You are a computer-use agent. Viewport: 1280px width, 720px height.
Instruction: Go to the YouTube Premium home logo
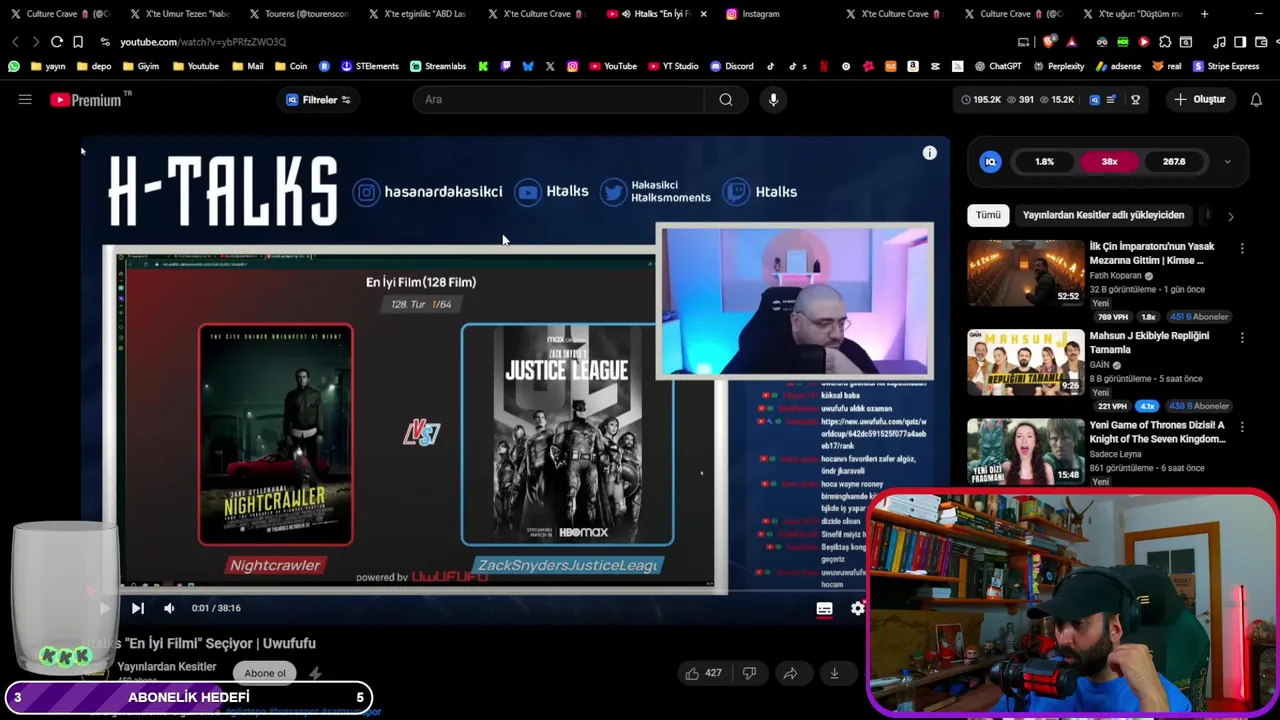click(x=87, y=99)
